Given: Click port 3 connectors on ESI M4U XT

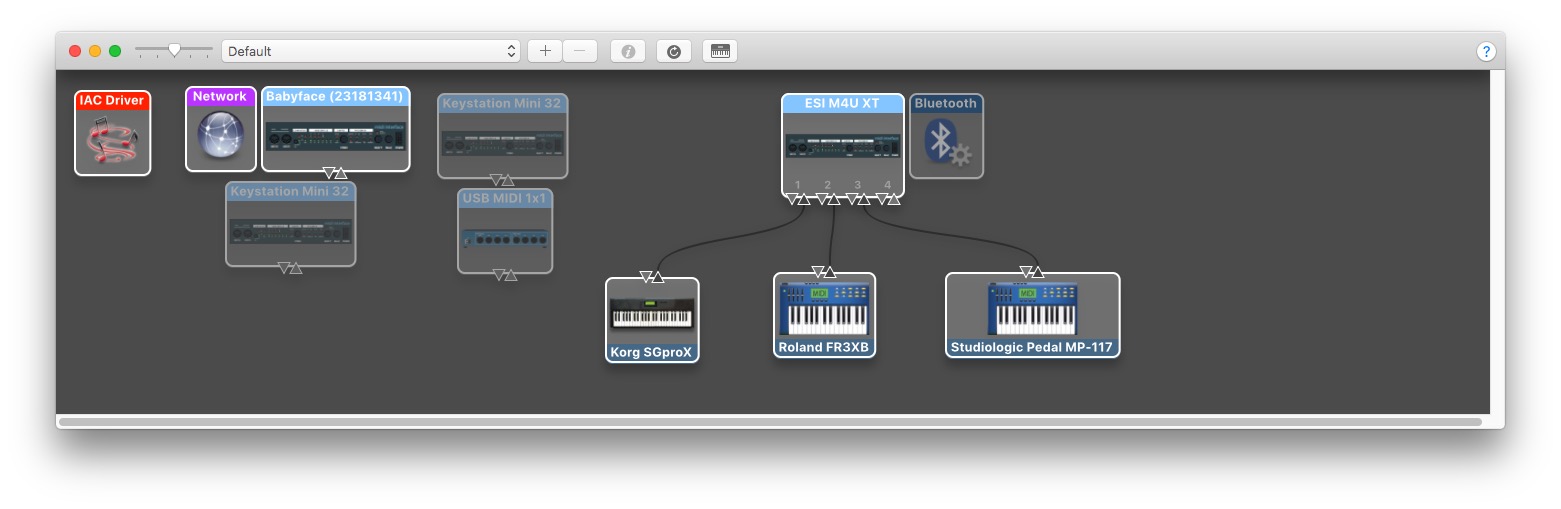Looking at the screenshot, I should [858, 199].
